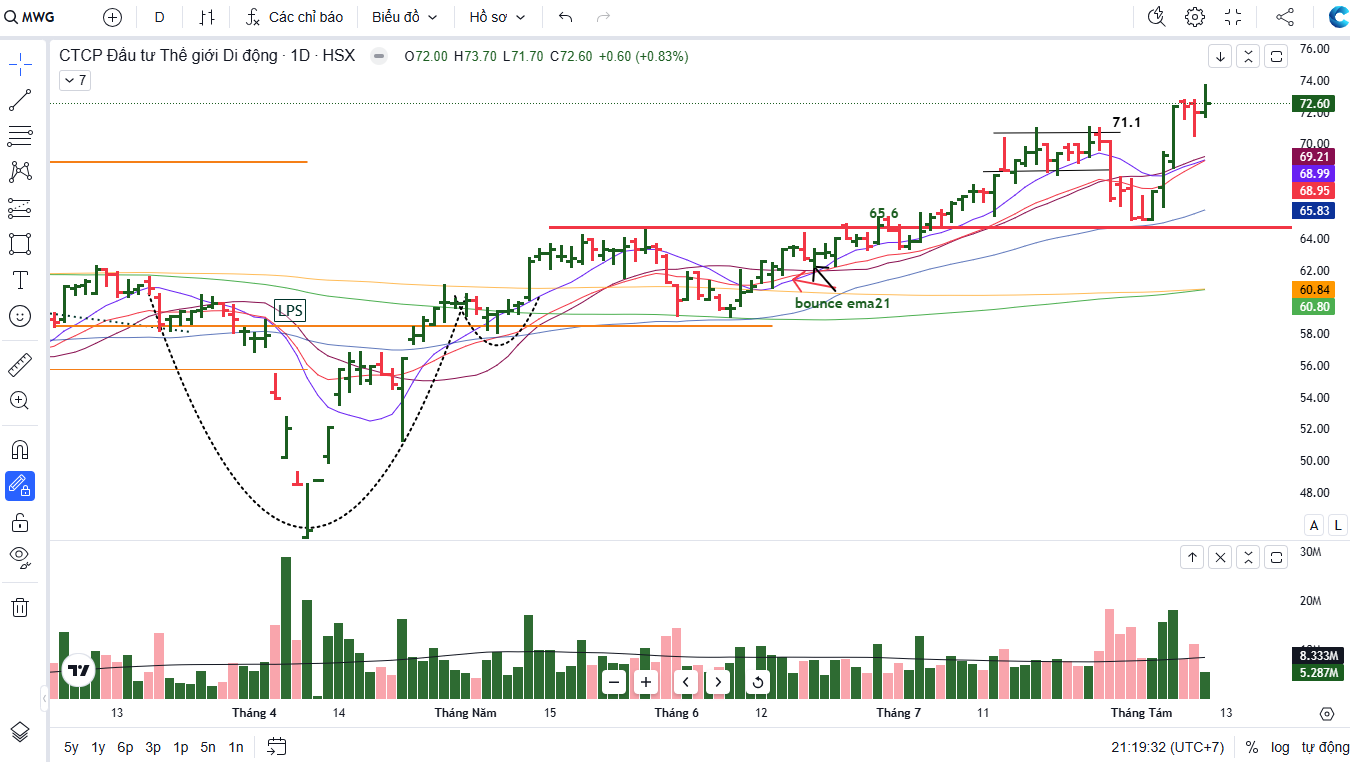Select the 1y time range
Screen dimensions: 1350x762
click(98, 747)
